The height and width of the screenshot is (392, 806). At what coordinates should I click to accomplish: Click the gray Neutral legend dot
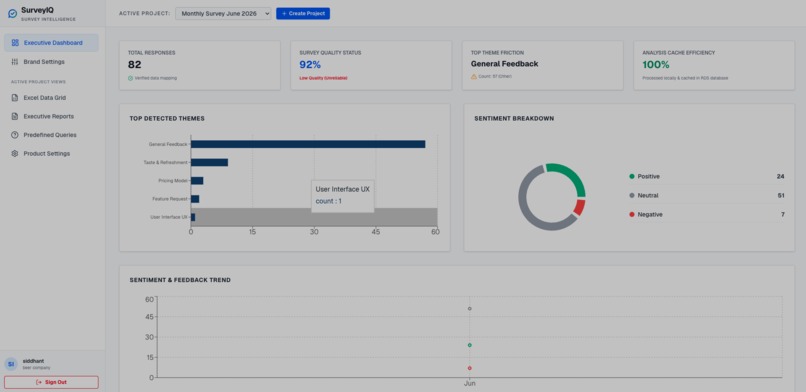tap(632, 195)
